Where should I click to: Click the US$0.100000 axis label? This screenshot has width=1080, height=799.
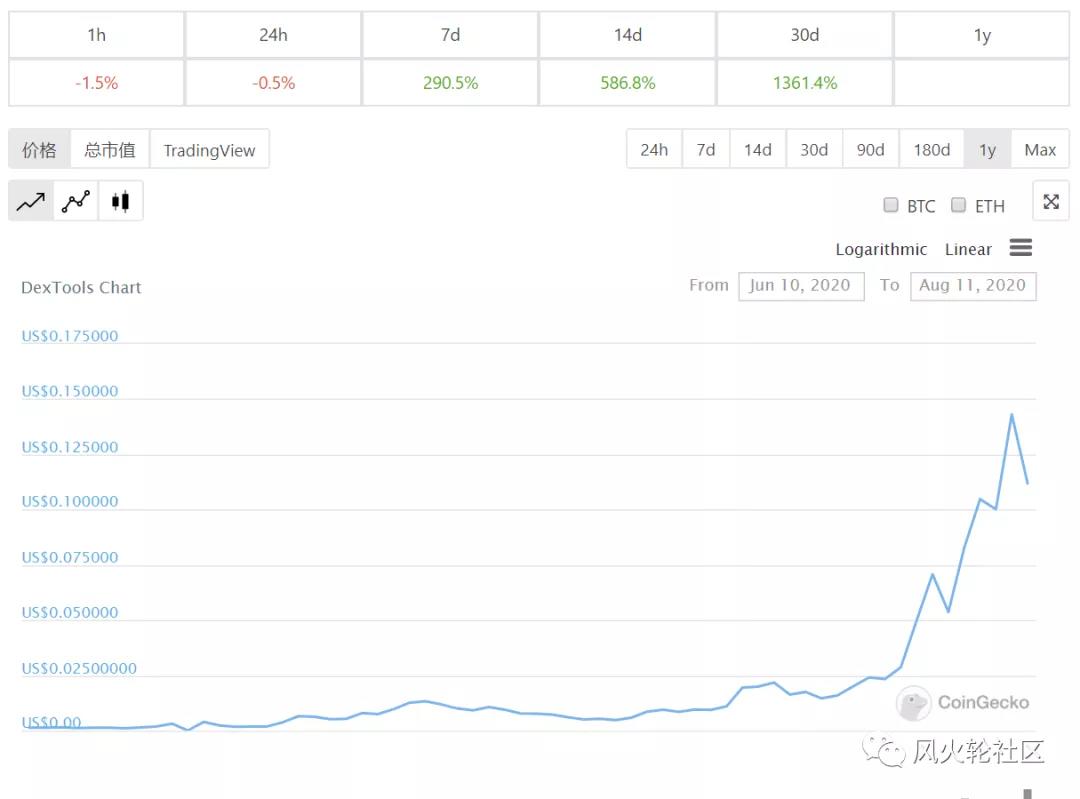click(70, 501)
